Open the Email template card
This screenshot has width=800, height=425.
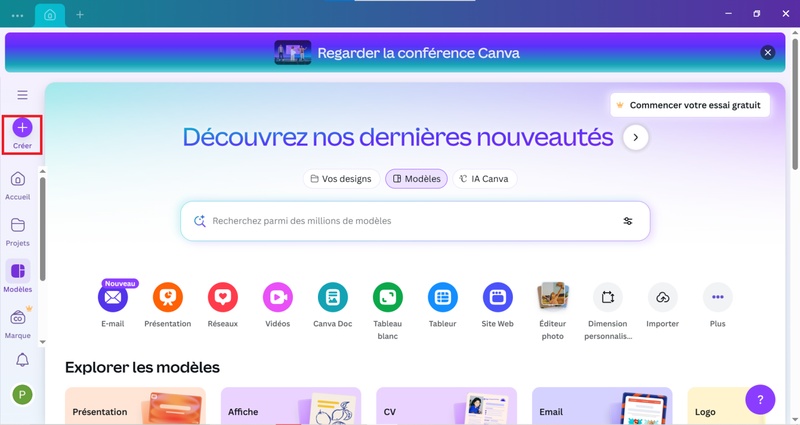coord(602,406)
